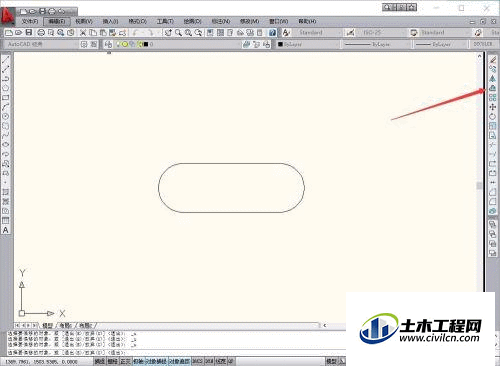Select the Polyline tool

tap(6, 79)
